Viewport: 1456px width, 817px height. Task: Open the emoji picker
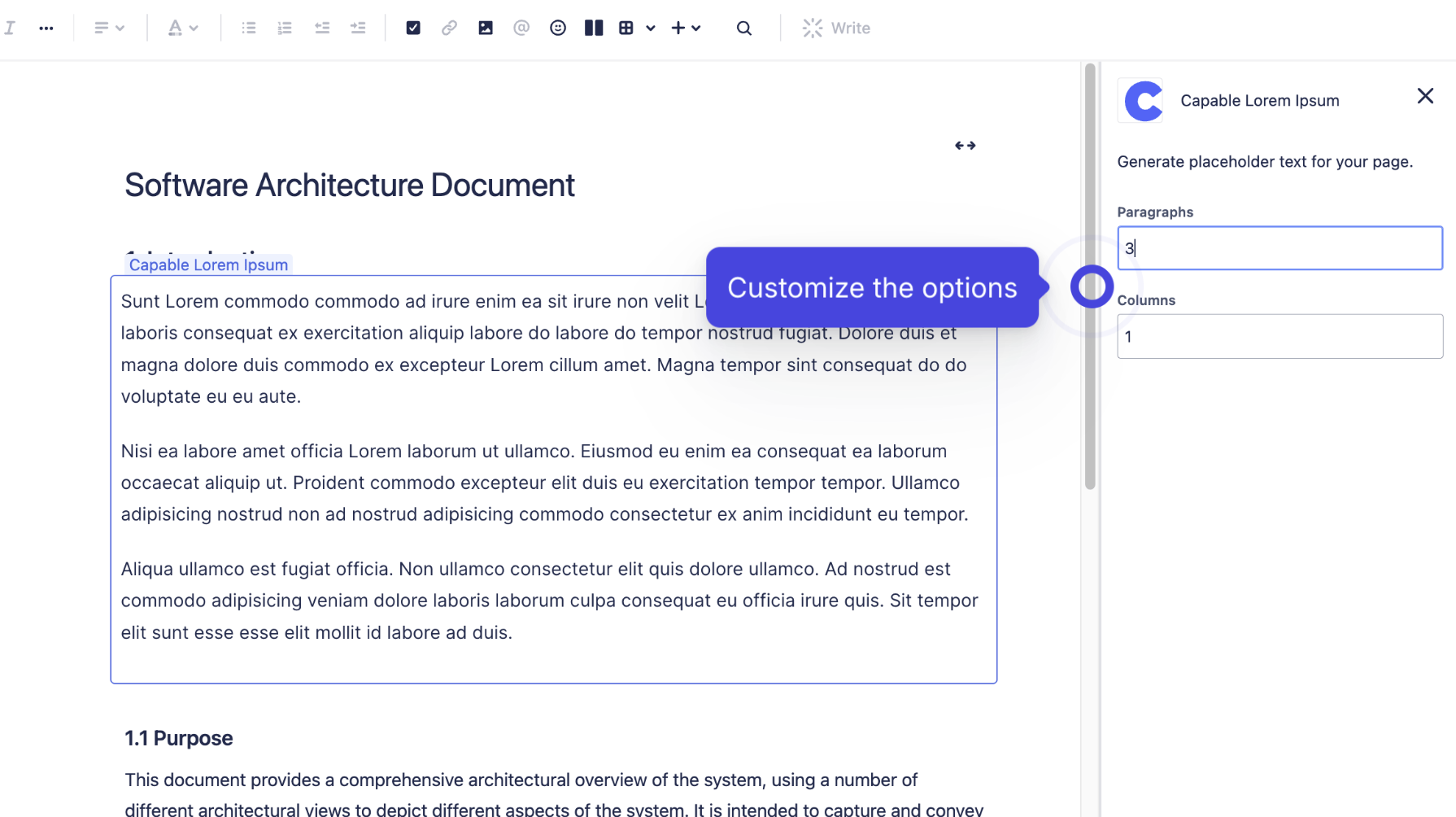pos(558,28)
